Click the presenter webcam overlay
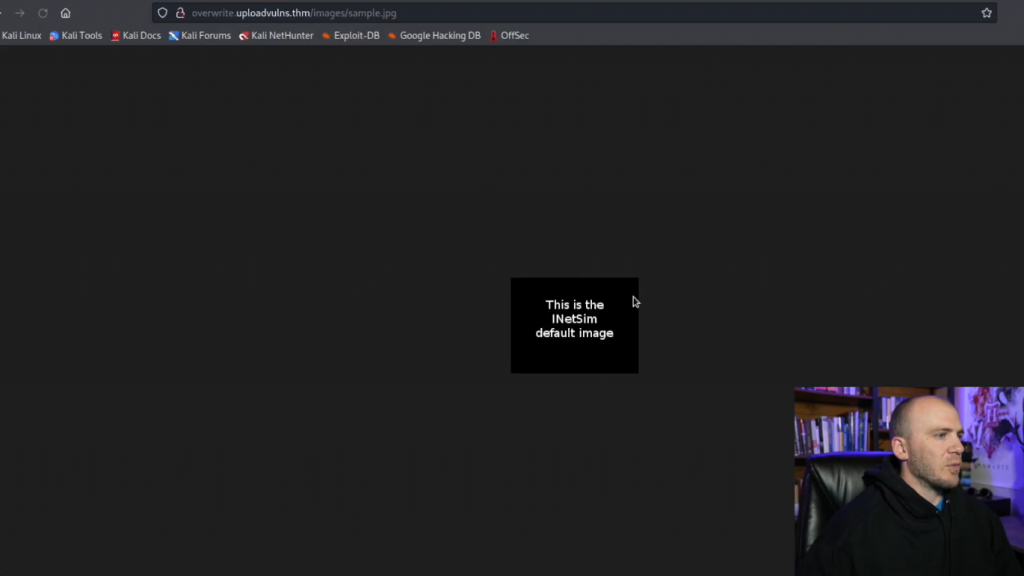This screenshot has height=576, width=1024. tap(909, 481)
